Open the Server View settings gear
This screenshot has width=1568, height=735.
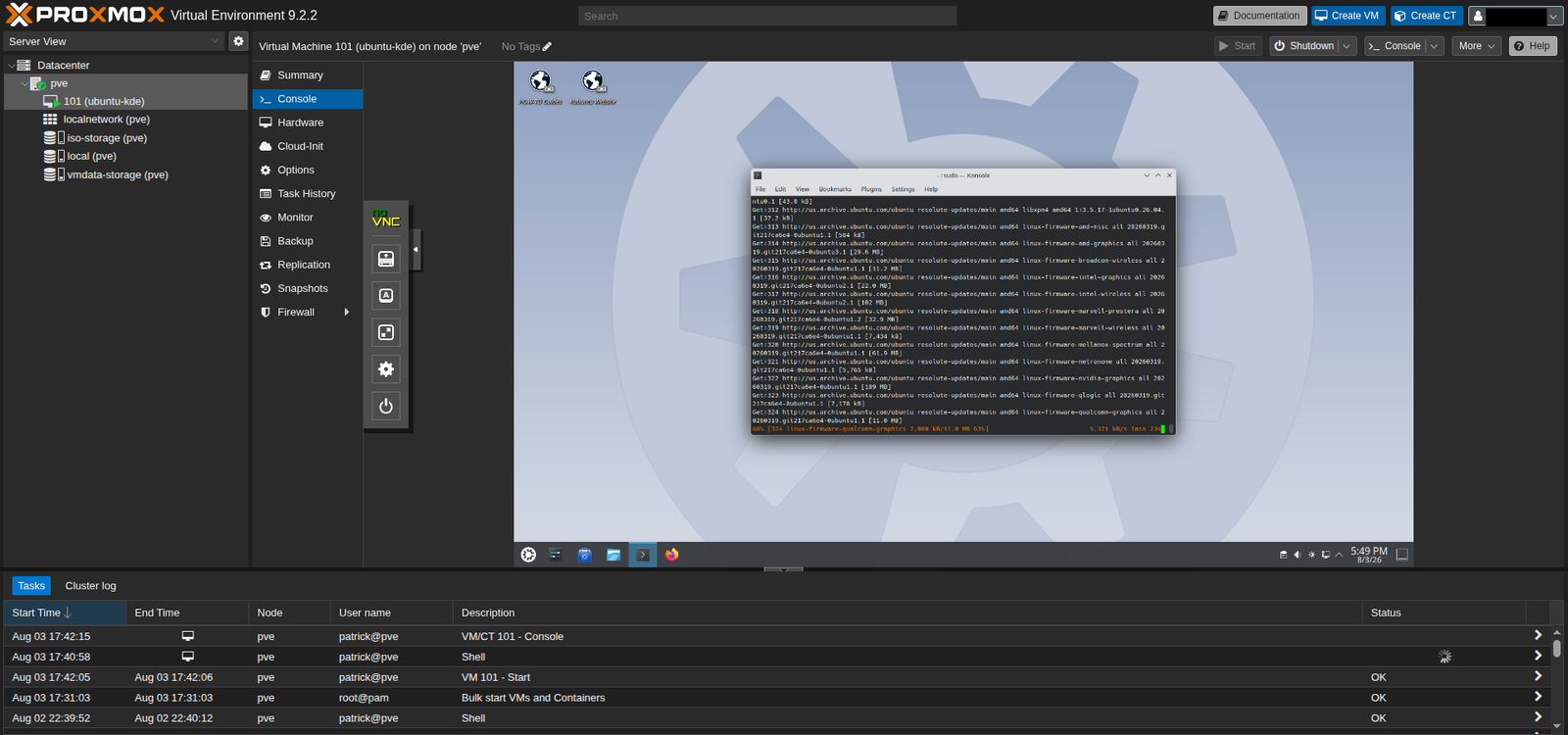[x=238, y=41]
